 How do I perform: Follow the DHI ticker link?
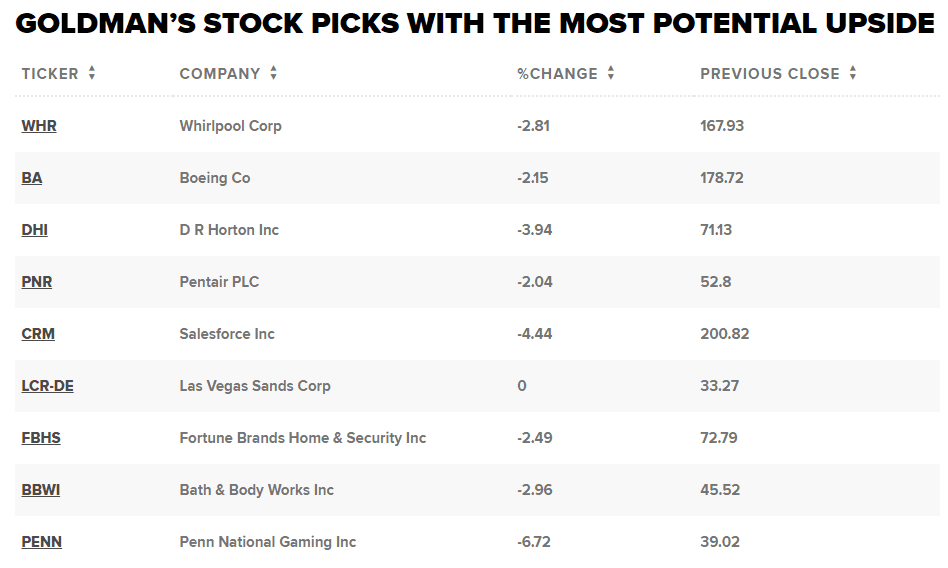point(35,230)
